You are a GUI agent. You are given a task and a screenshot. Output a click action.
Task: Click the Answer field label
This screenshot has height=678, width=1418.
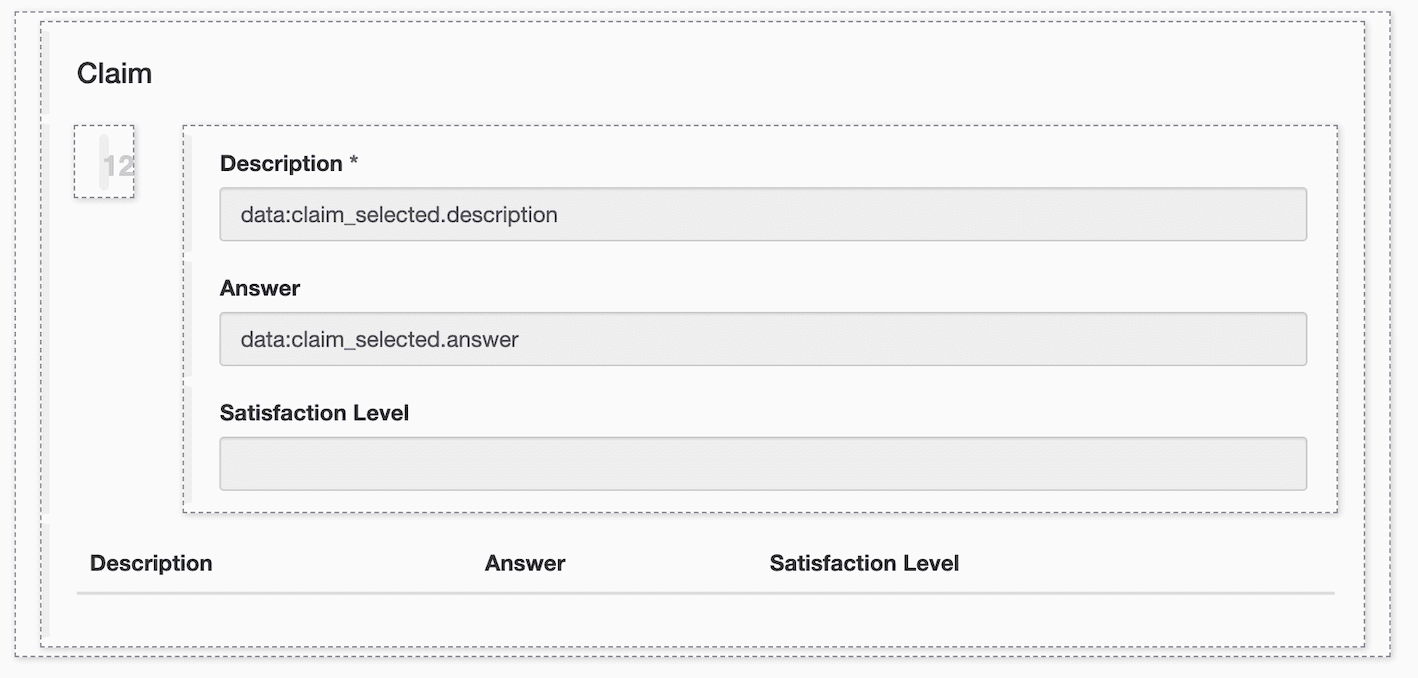pos(260,288)
